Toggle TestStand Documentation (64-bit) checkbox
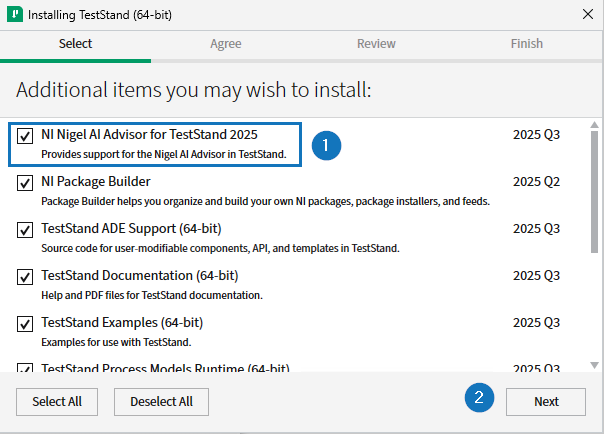The height and width of the screenshot is (434, 604). (25, 277)
